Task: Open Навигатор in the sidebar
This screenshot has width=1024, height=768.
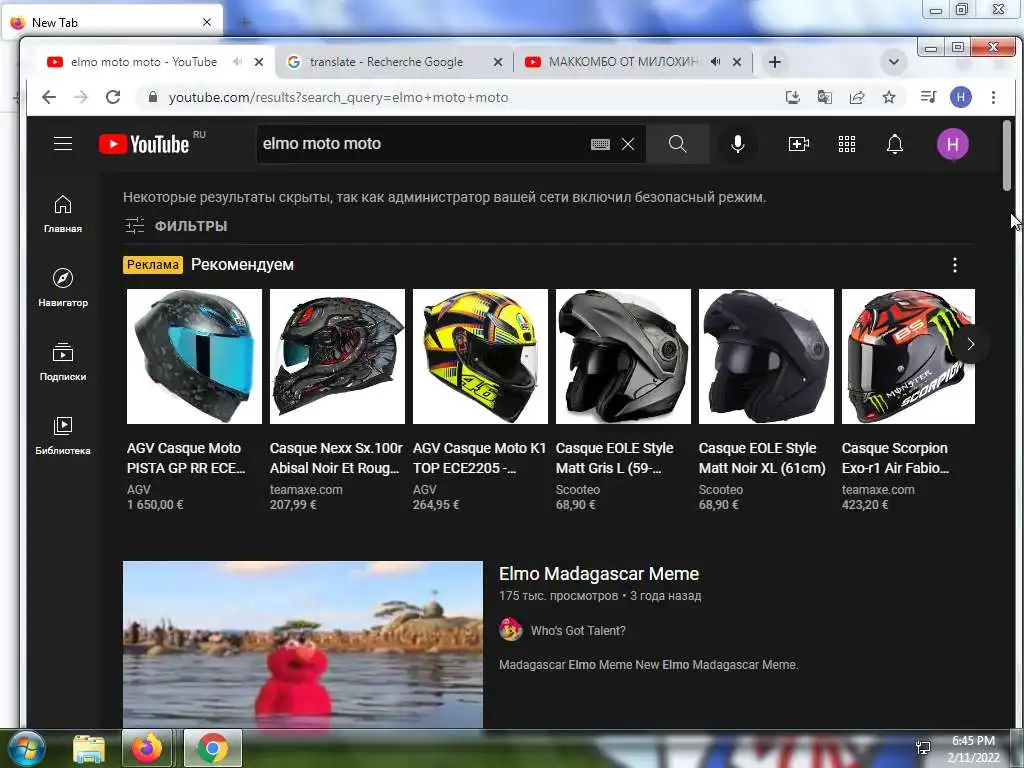Action: (x=63, y=287)
